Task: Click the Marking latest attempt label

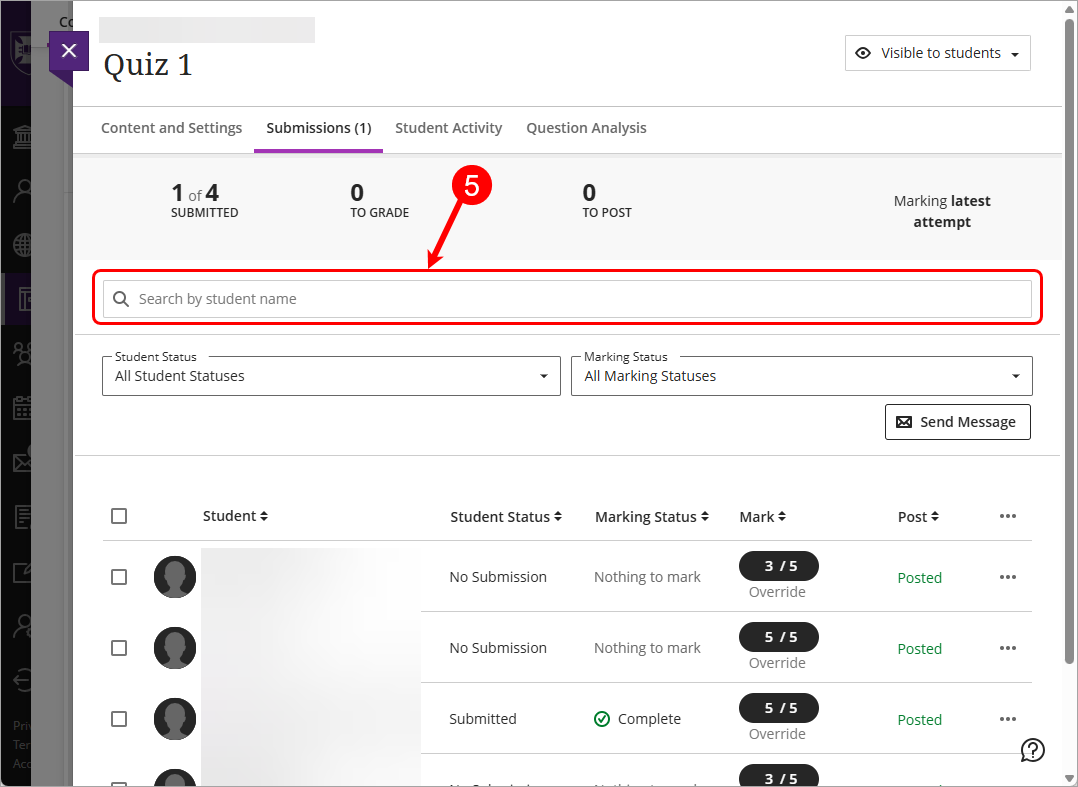Action: click(x=942, y=211)
